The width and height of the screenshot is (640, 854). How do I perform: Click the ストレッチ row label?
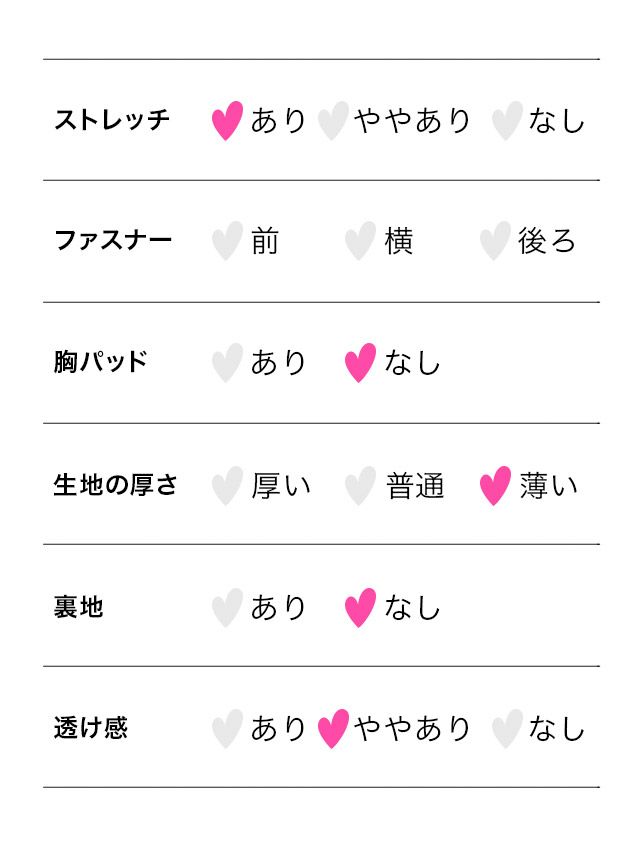pyautogui.click(x=112, y=121)
